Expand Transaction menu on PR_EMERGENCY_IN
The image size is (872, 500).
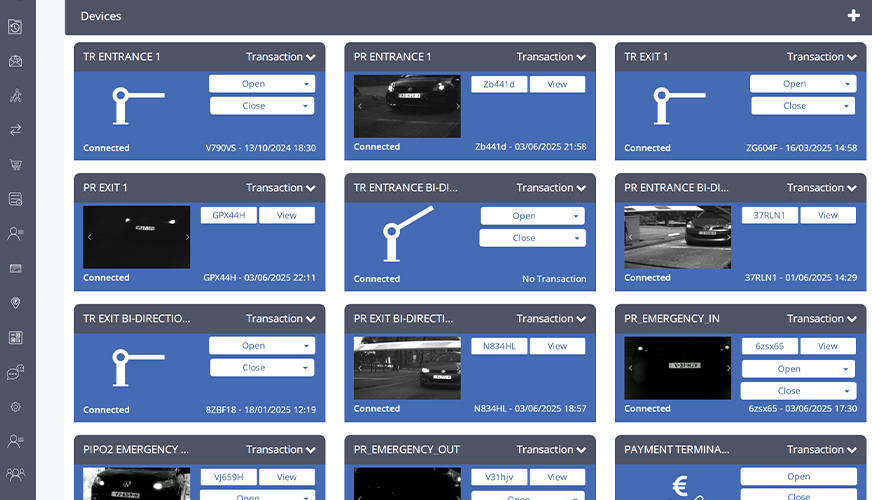[821, 319]
